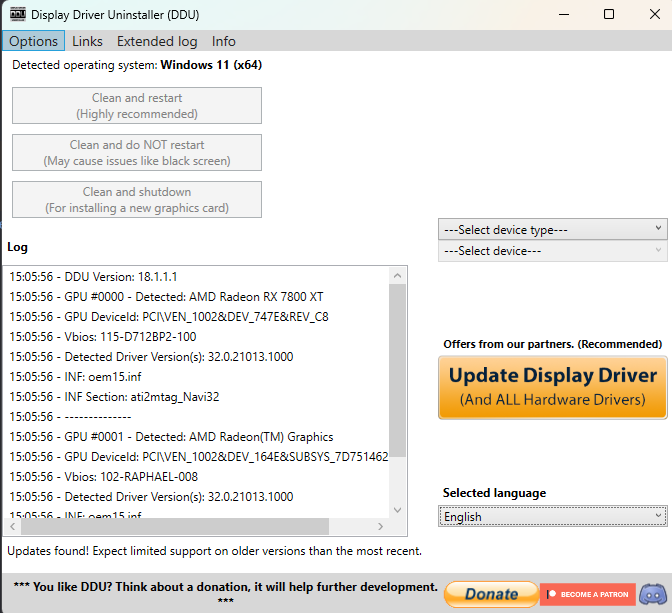Click Clean and do NOT restart button
The width and height of the screenshot is (672, 613).
pyautogui.click(x=137, y=153)
